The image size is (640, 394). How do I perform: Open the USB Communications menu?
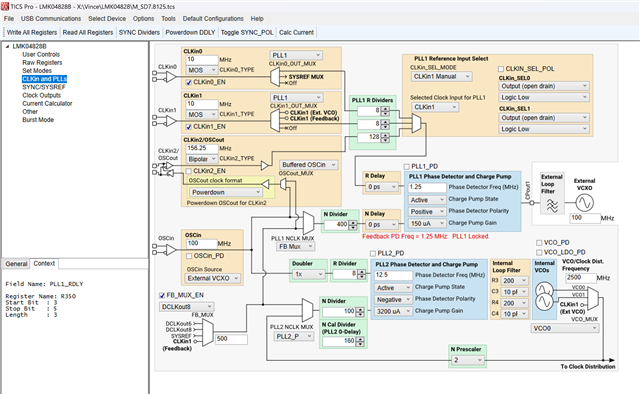tap(51, 19)
